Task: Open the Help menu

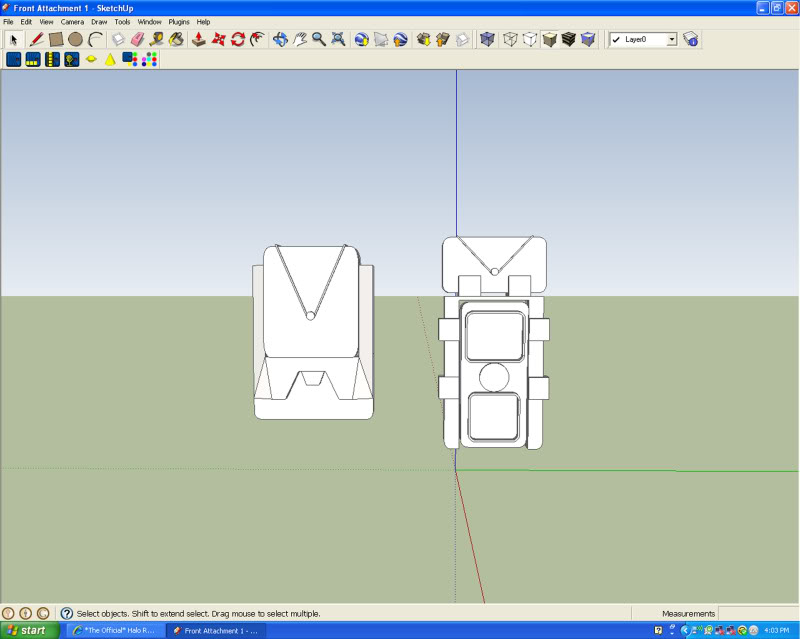Action: point(203,22)
